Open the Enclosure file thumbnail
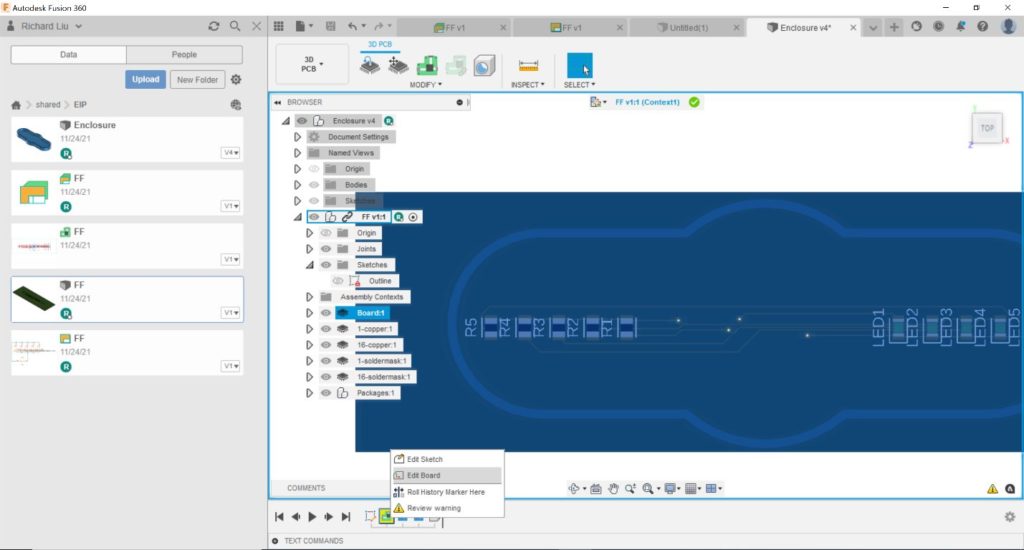 34,139
